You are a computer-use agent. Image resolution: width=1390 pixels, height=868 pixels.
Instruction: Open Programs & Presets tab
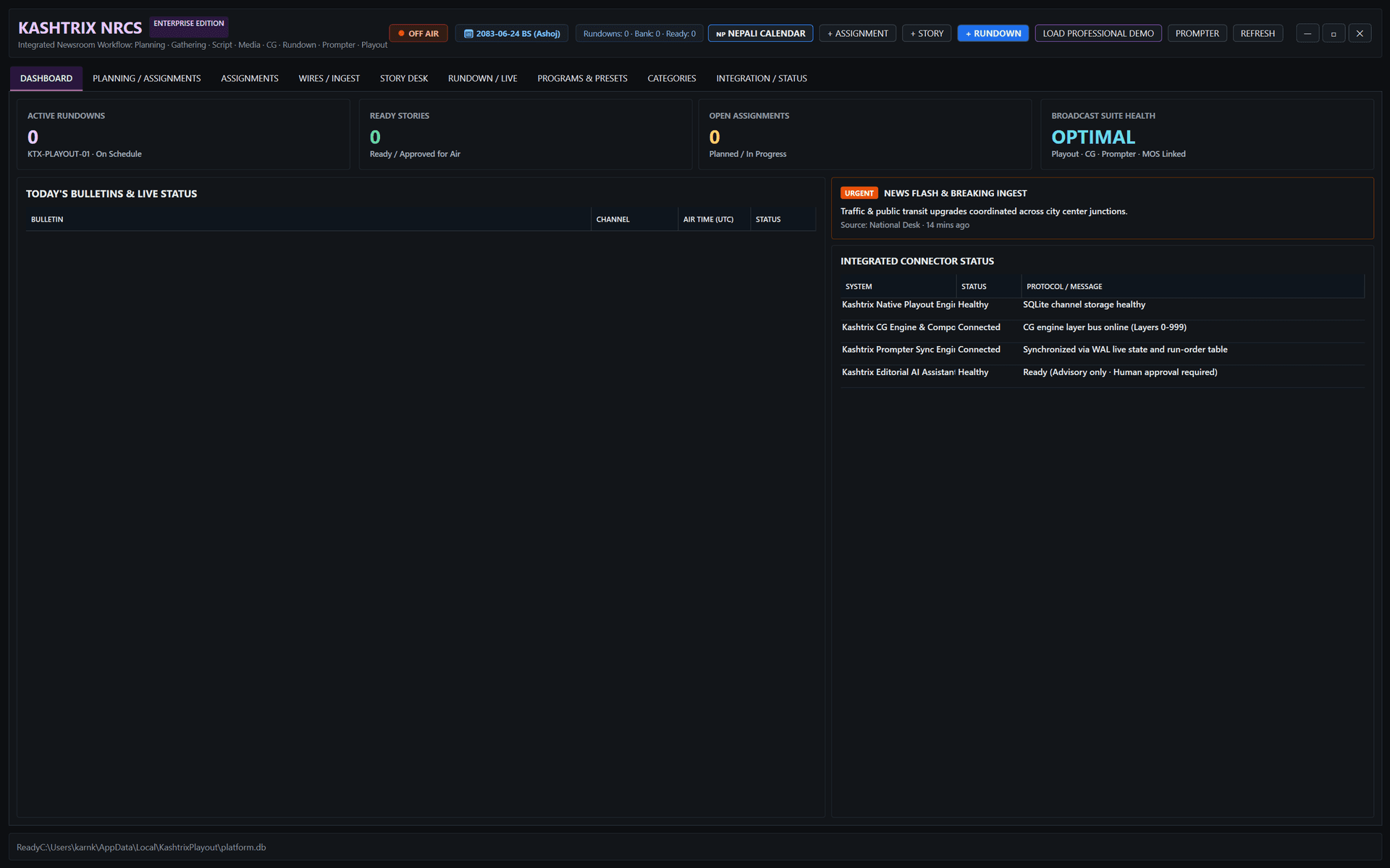[x=582, y=78]
